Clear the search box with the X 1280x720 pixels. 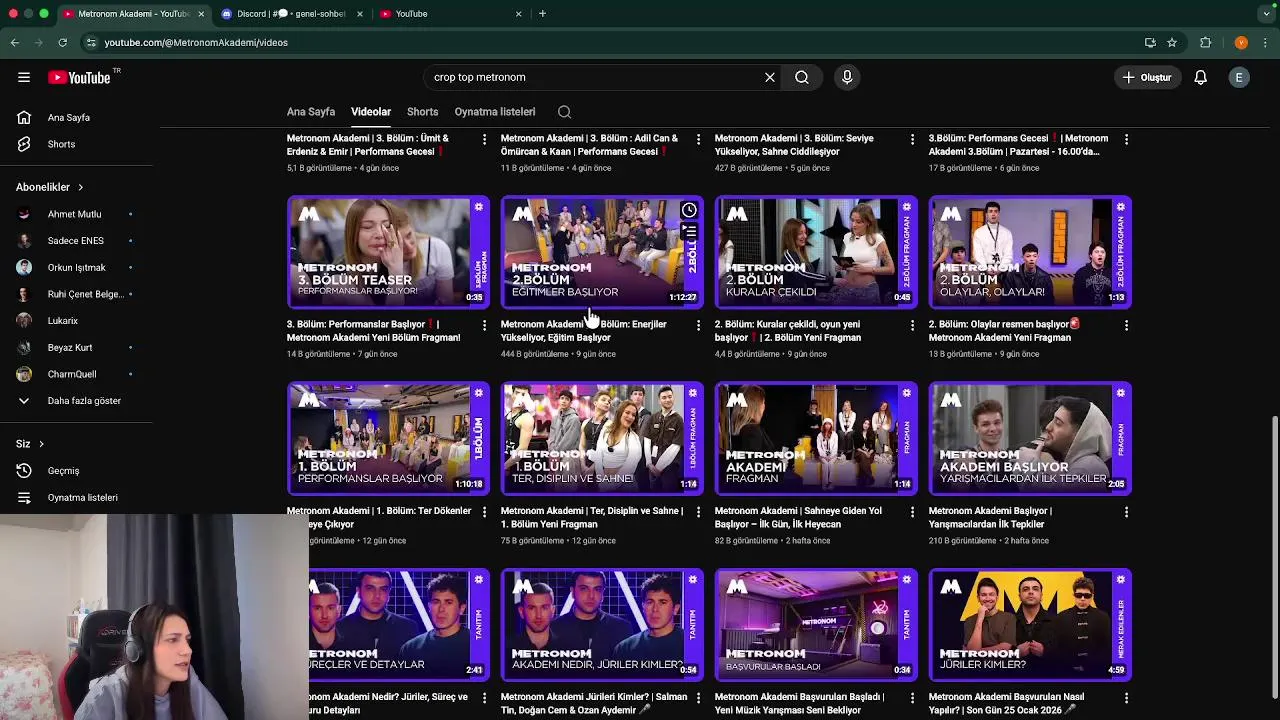[x=770, y=77]
